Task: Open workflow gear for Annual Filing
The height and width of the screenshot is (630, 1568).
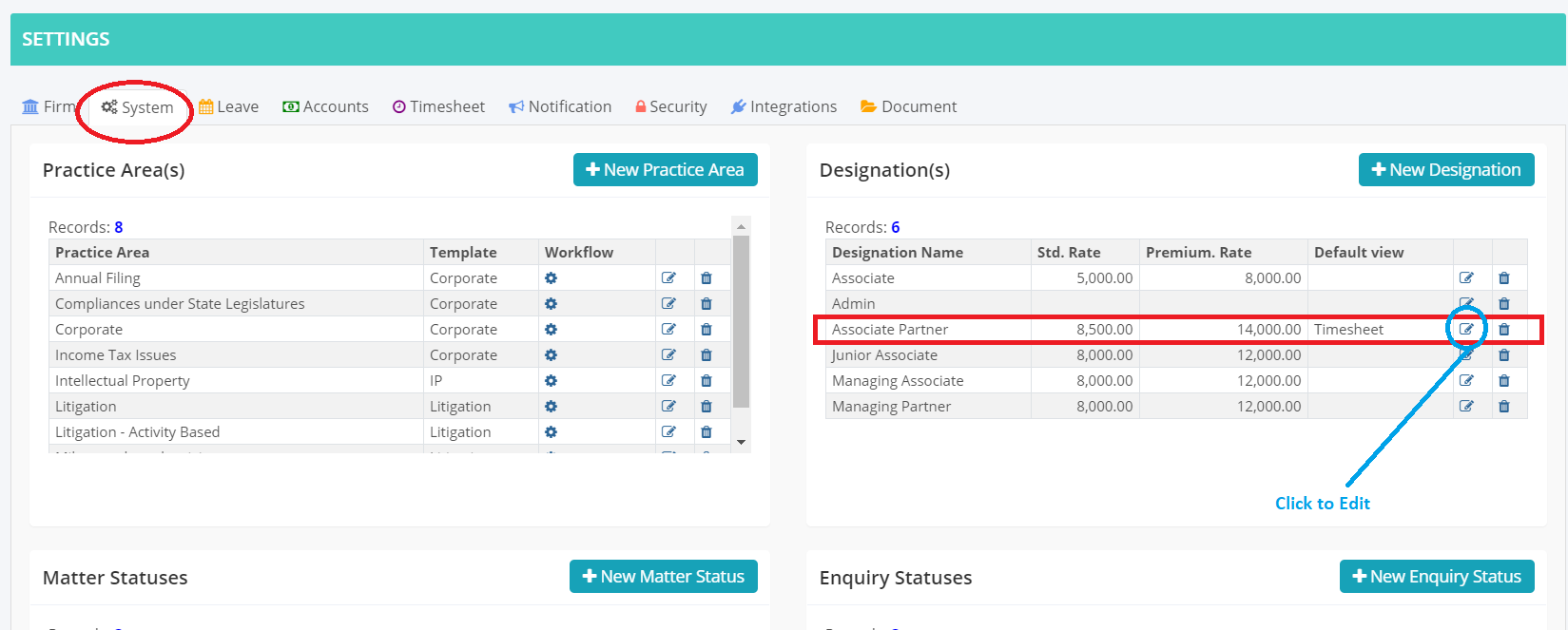Action: click(x=551, y=278)
